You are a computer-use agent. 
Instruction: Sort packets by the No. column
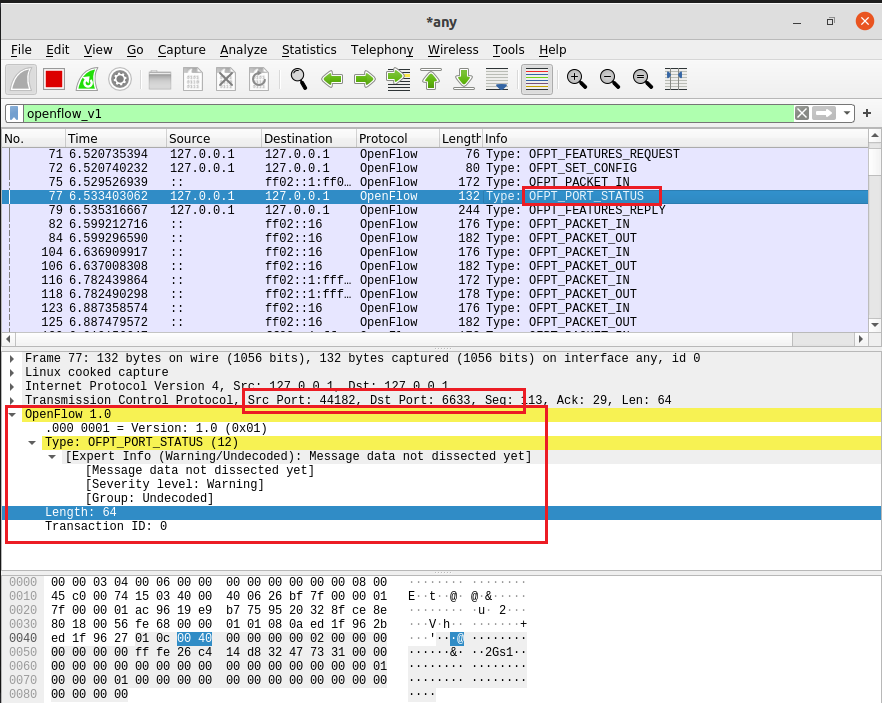click(x=33, y=138)
